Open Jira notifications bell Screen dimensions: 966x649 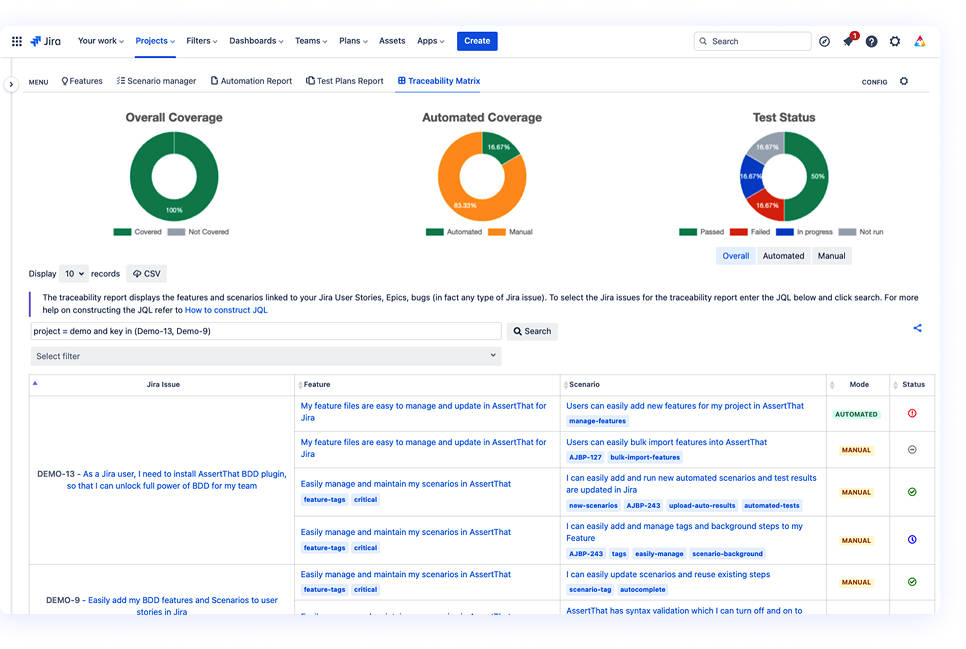848,41
